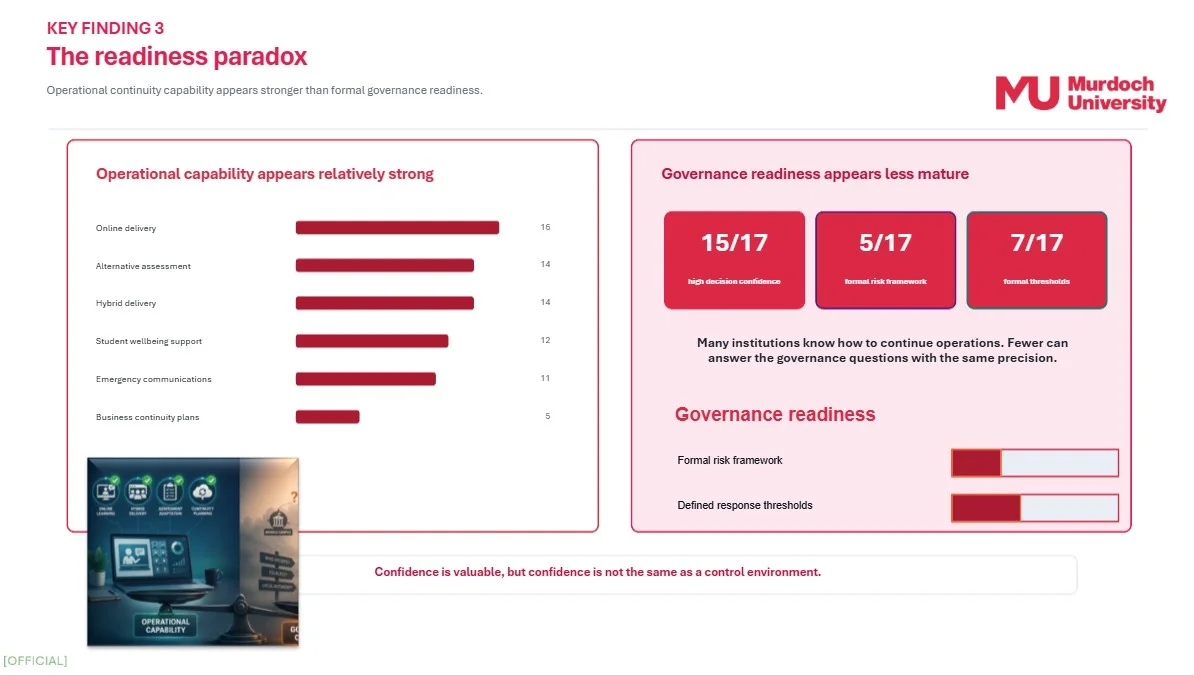Select heading Operational capability appears relatively strong
This screenshot has height=676, width=1194.
tap(265, 174)
